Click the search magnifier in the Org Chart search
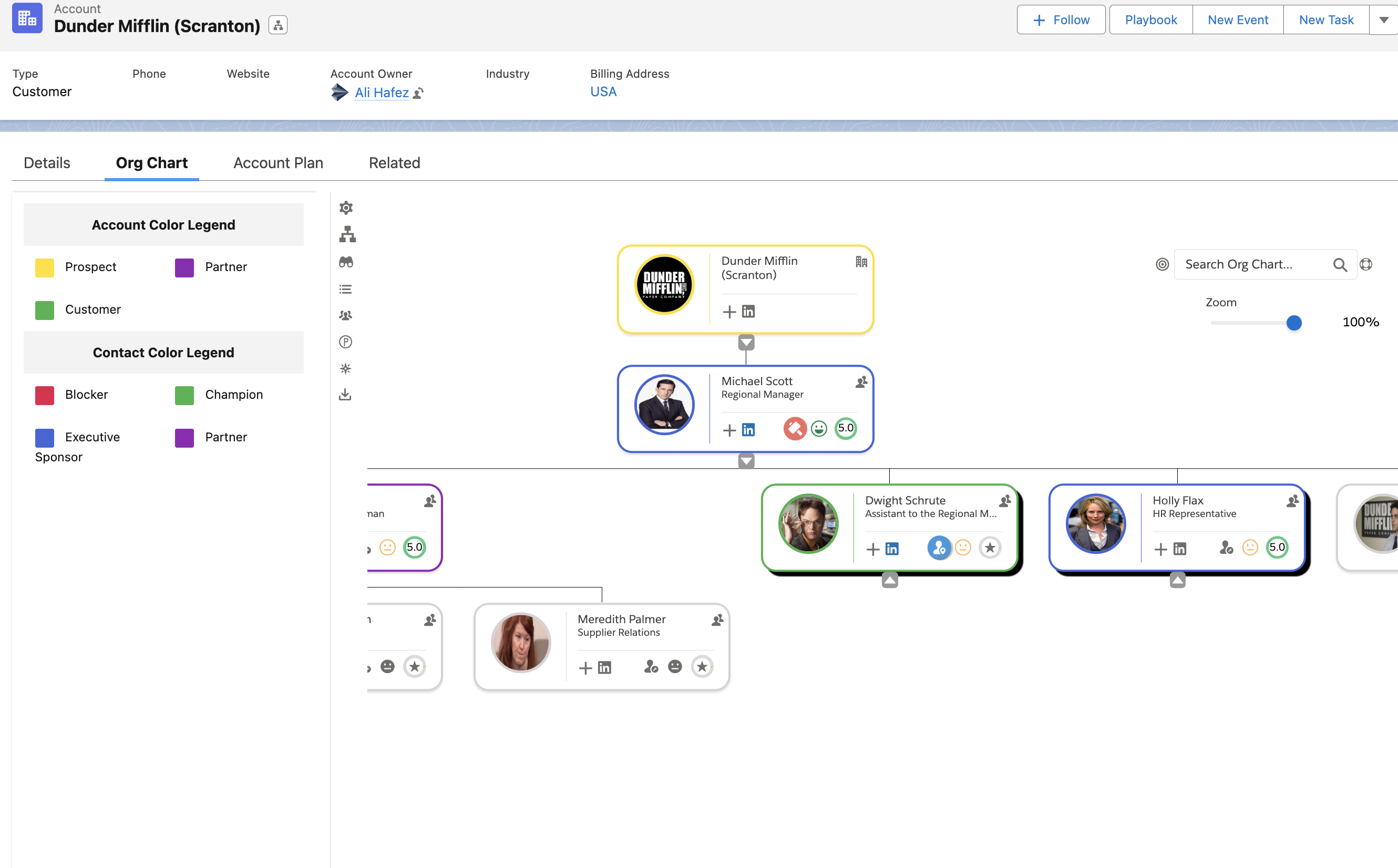 [1340, 265]
